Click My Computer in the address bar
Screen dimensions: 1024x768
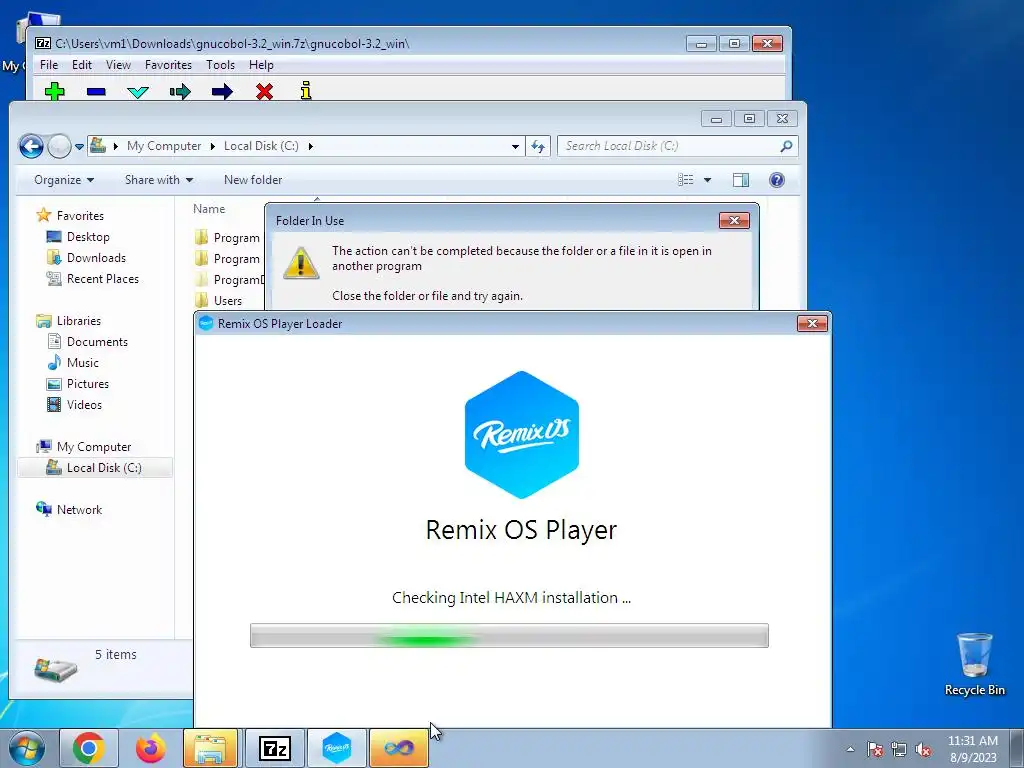tap(164, 146)
